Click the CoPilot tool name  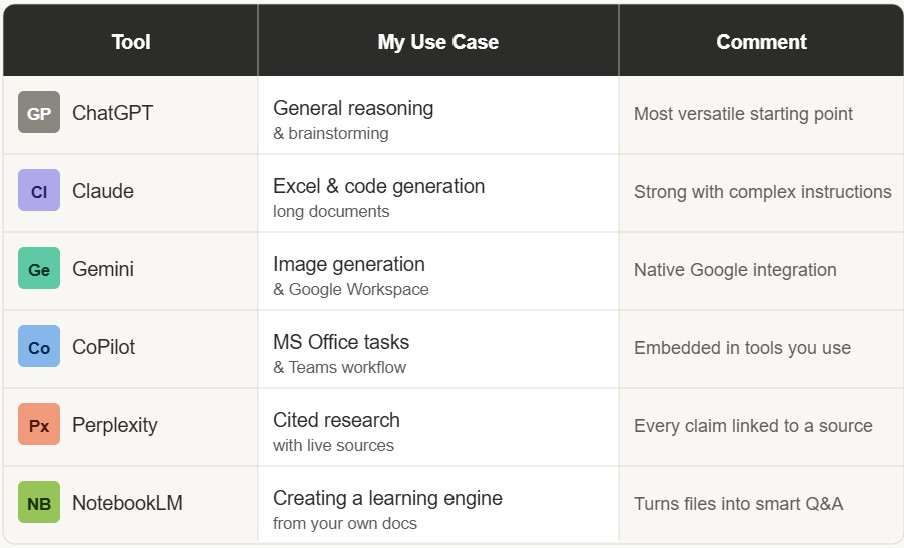[104, 347]
